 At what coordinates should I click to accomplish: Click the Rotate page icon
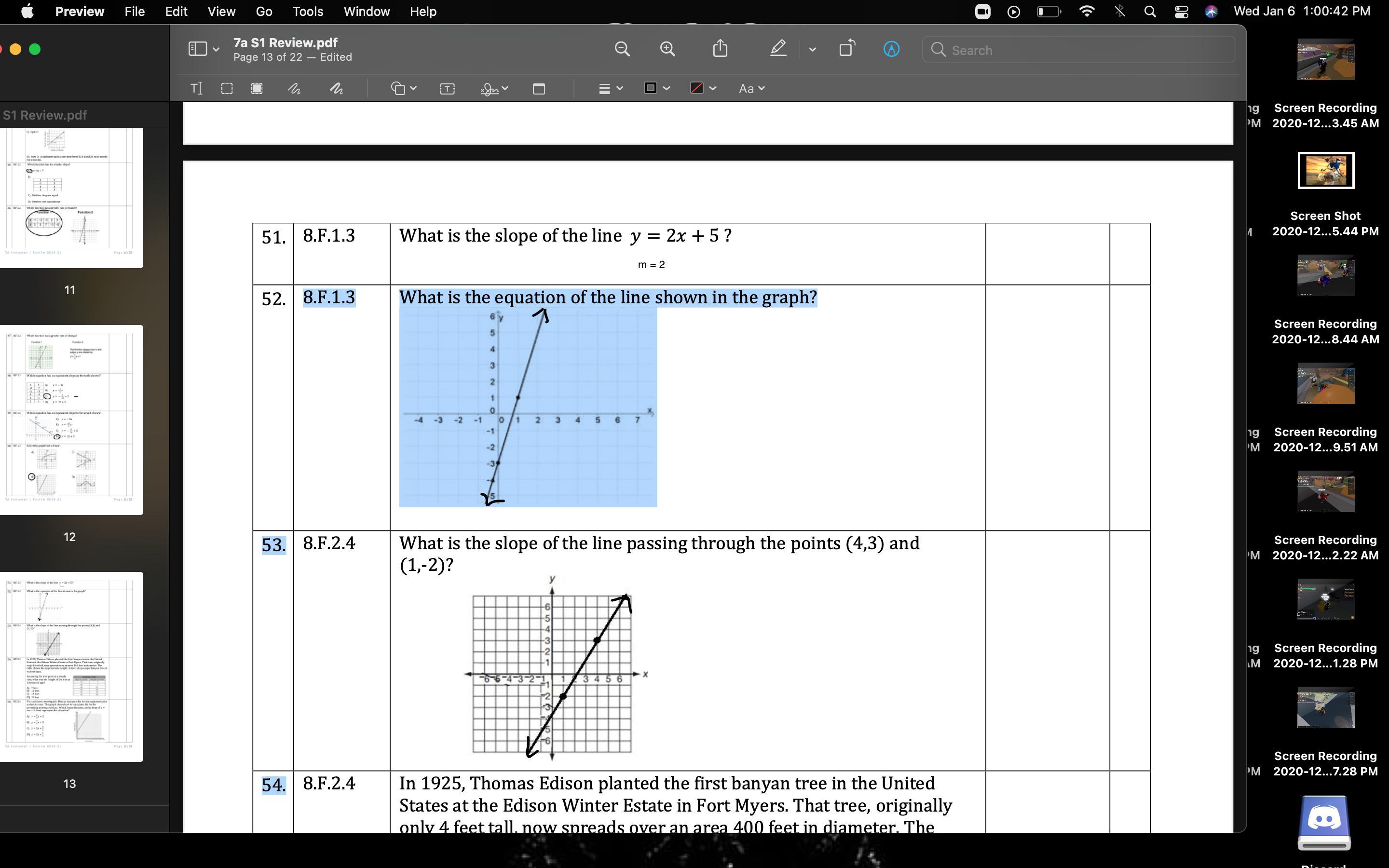847,49
